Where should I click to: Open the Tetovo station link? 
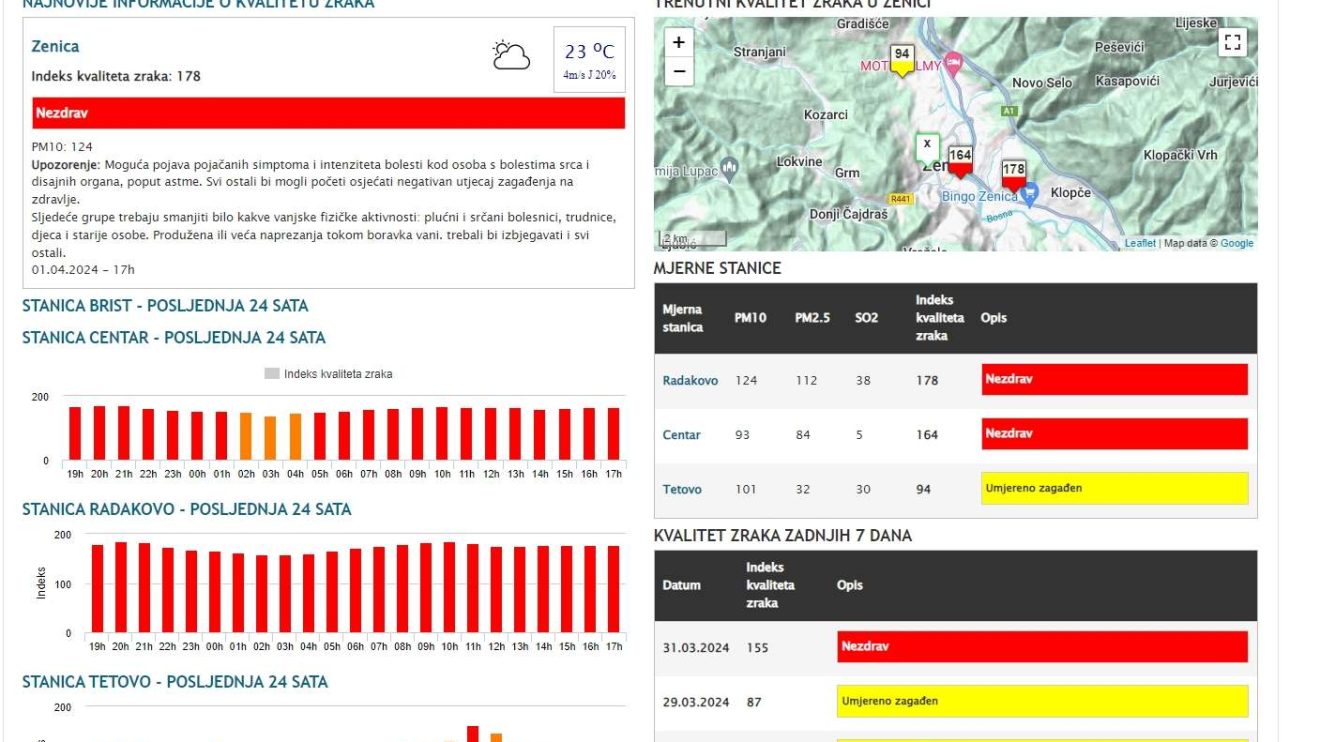[682, 490]
